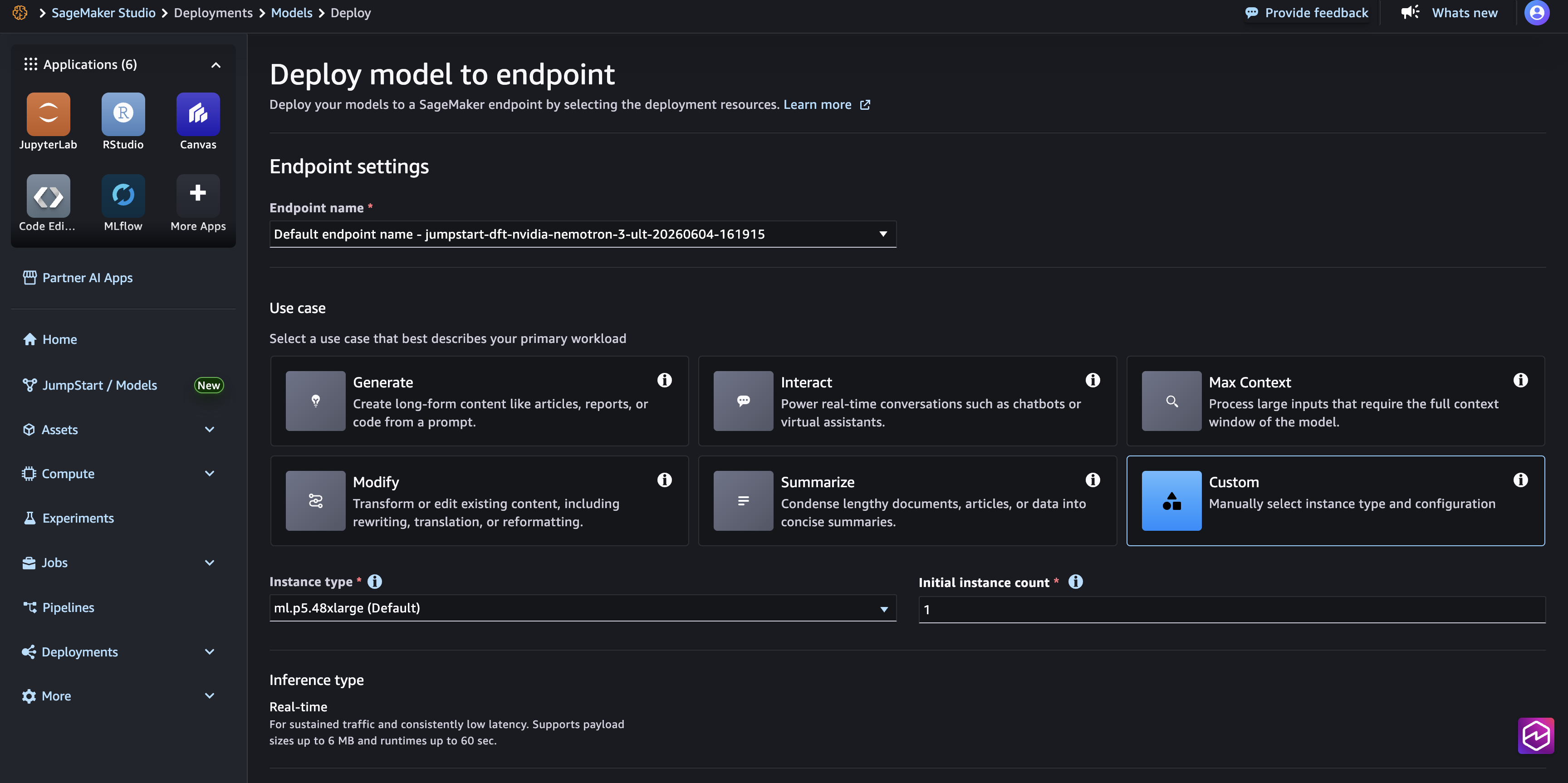Open the JupyterLab application

[48, 114]
